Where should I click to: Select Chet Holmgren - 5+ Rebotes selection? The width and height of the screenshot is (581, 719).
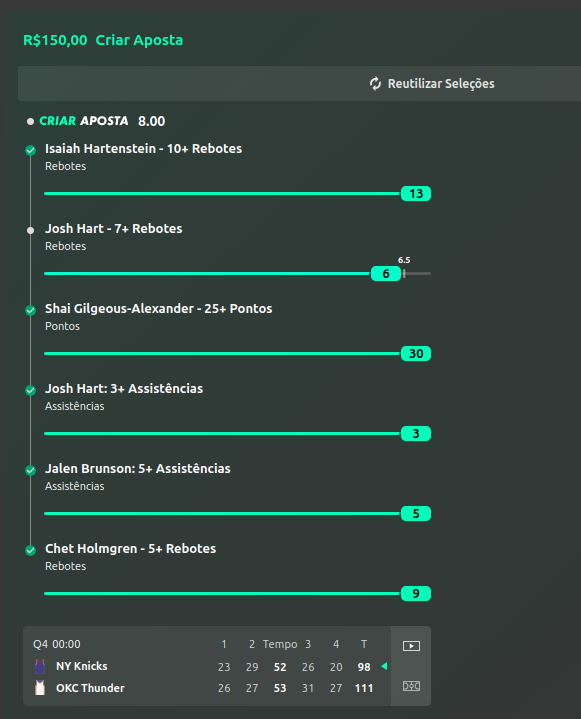[x=130, y=549]
